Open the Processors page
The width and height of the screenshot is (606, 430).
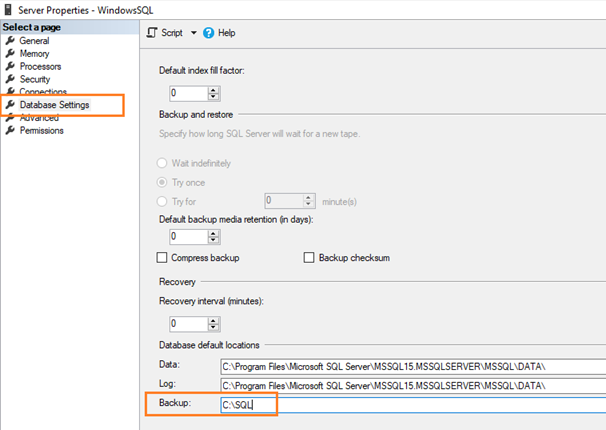pyautogui.click(x=40, y=66)
